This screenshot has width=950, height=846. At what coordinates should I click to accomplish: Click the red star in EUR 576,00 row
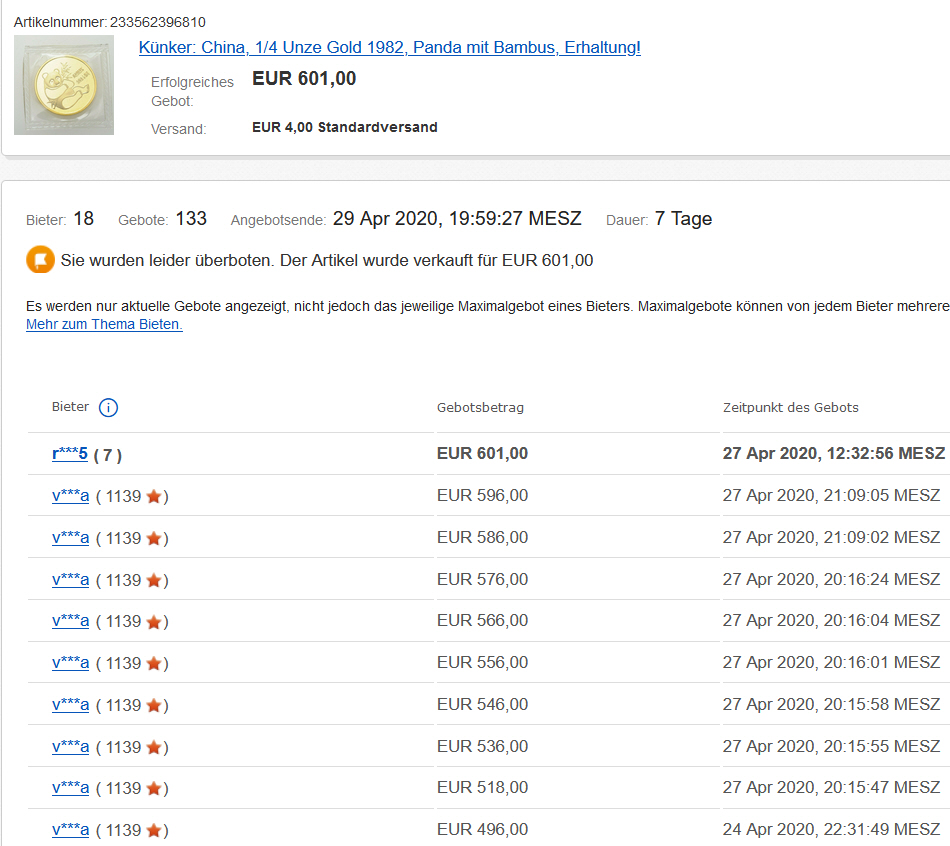pyautogui.click(x=153, y=580)
